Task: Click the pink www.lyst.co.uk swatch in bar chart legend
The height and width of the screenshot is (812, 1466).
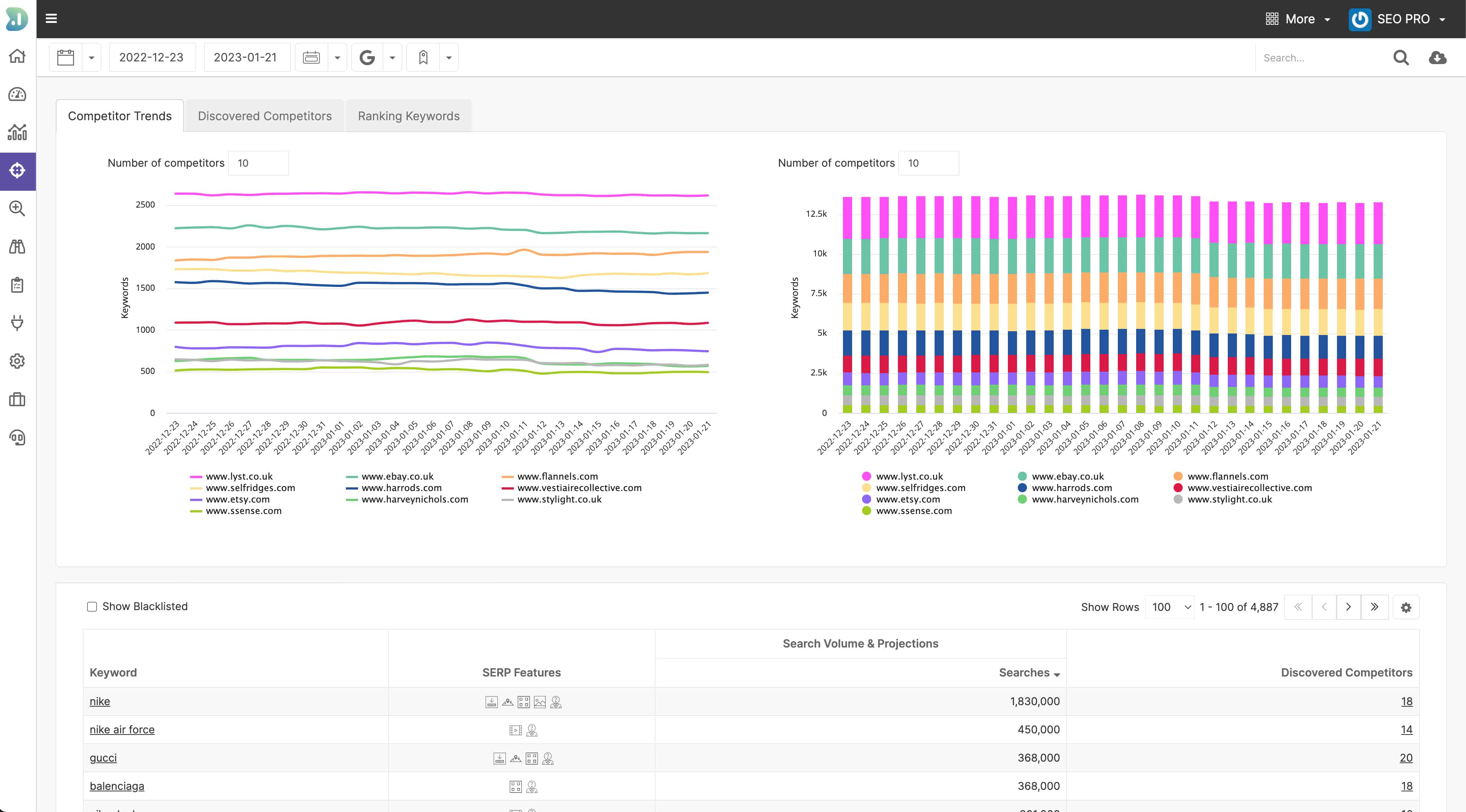Action: [866, 477]
